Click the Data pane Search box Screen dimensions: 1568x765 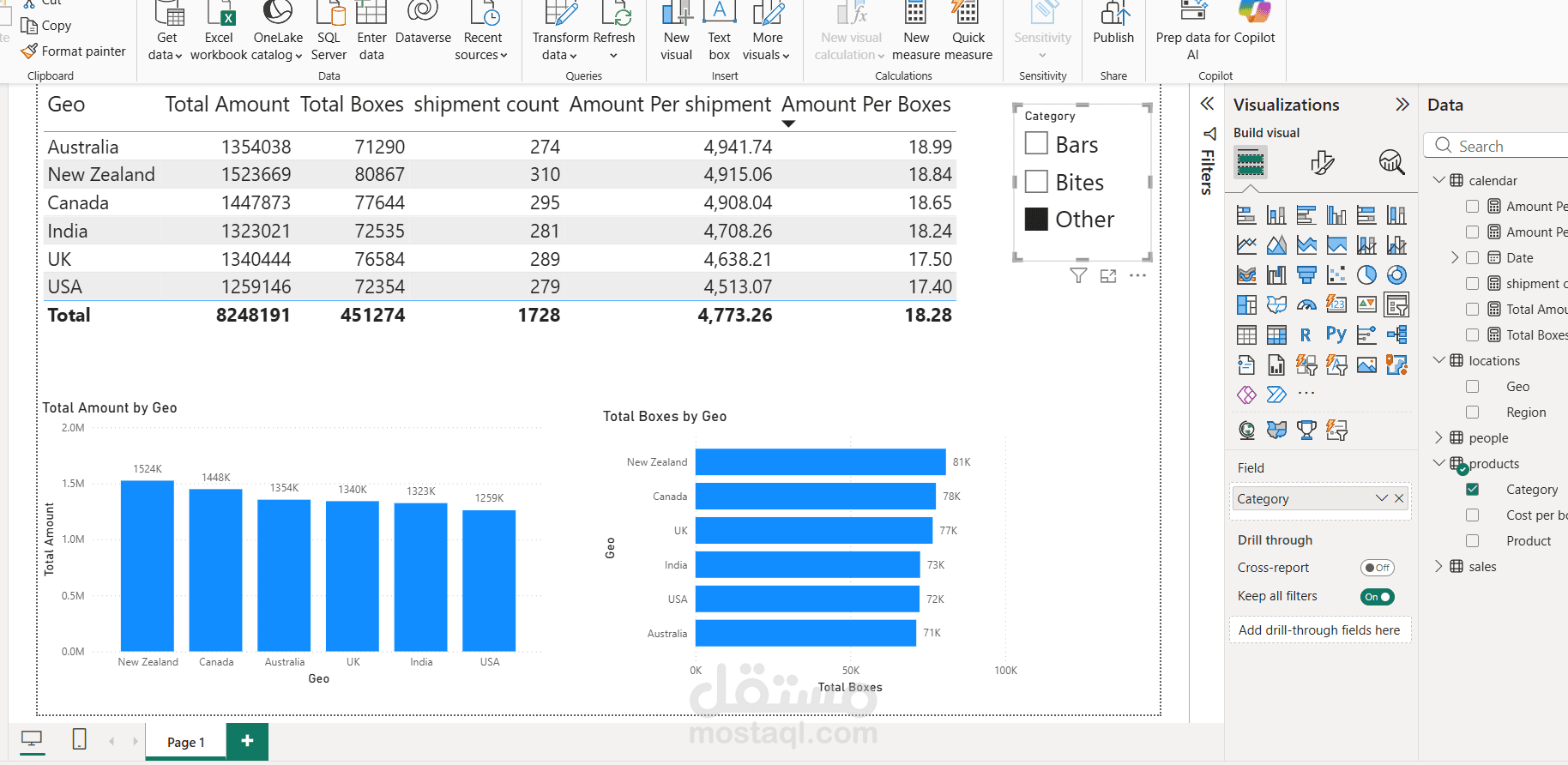[1497, 146]
